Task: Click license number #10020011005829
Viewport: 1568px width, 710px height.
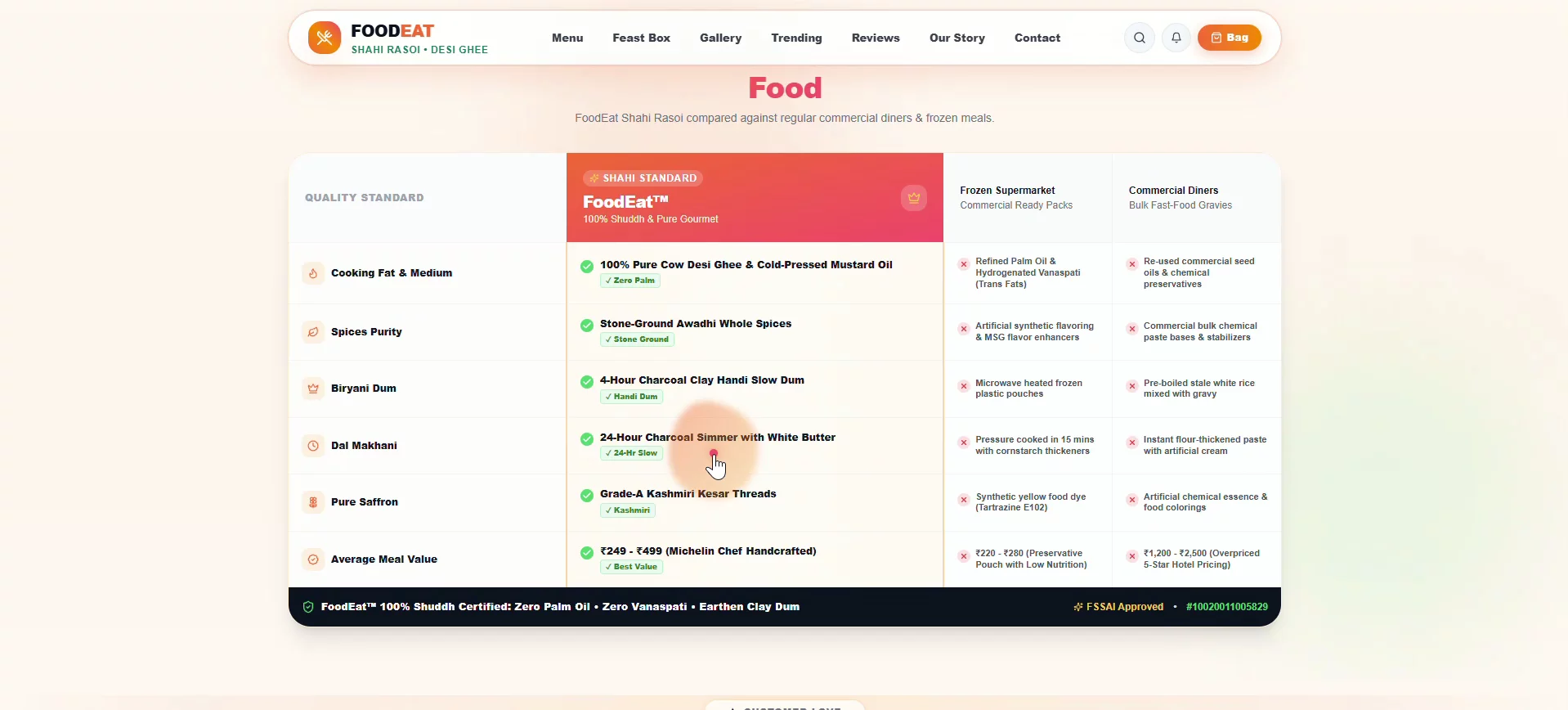Action: pyautogui.click(x=1227, y=607)
